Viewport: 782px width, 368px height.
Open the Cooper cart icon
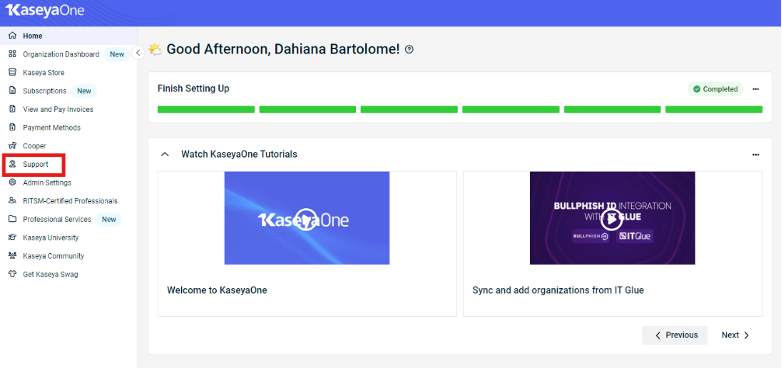click(x=12, y=146)
